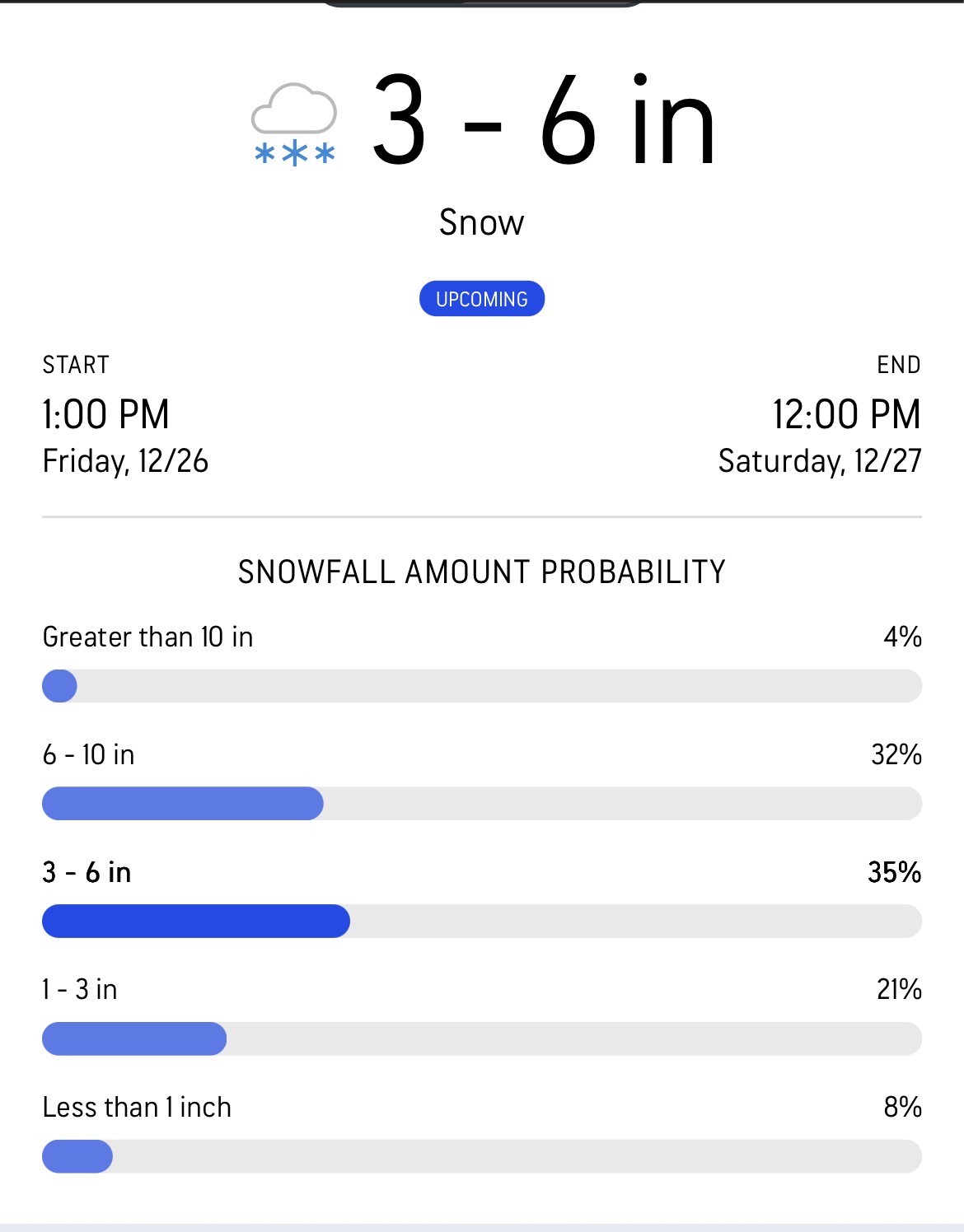Click the START label
The height and width of the screenshot is (1232, 964).
(76, 365)
